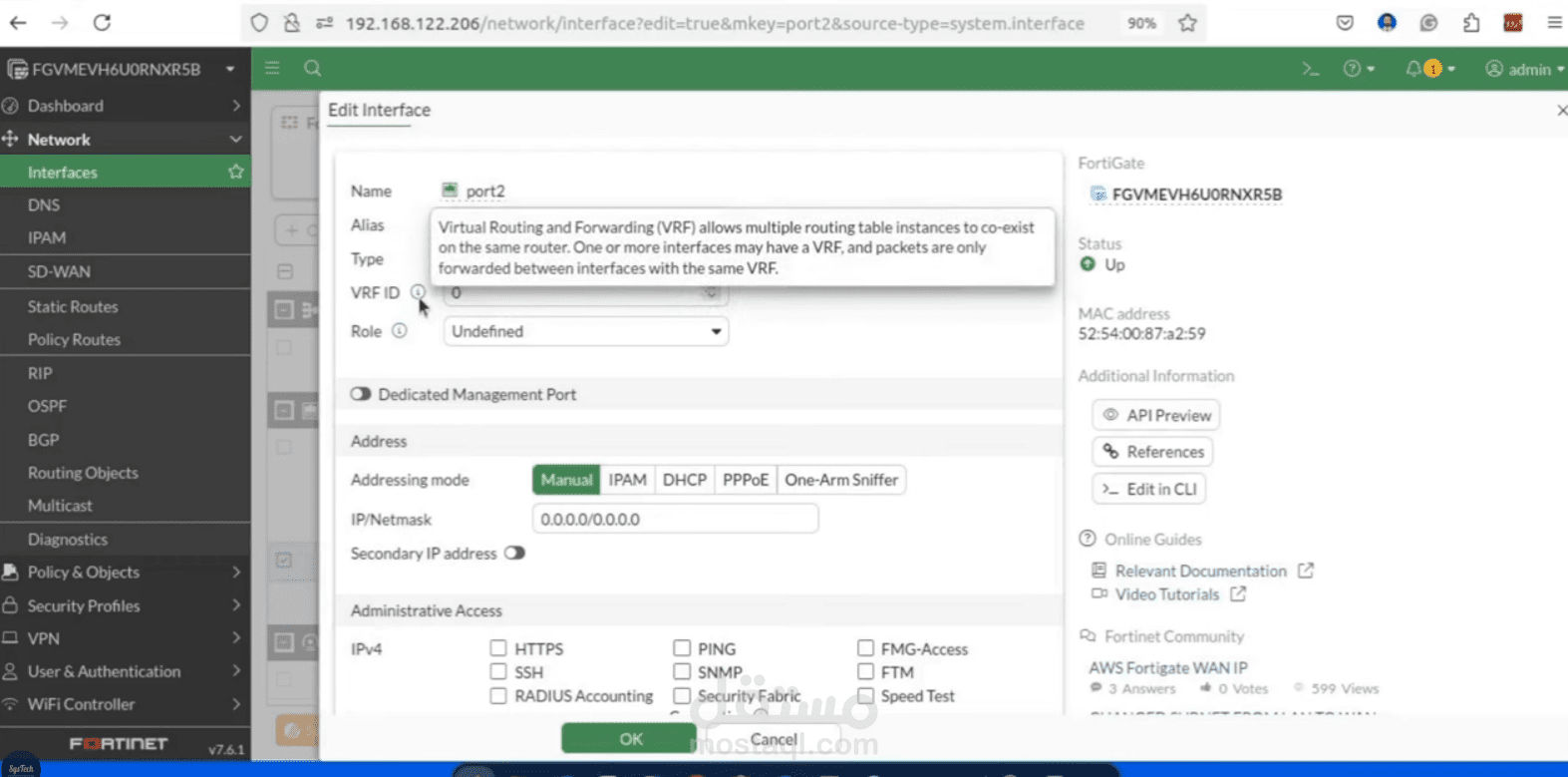Screen dimensions: 1568x777
Task: Open the FGVMEVH6U0RNXR5B device dropdown
Action: click(123, 69)
